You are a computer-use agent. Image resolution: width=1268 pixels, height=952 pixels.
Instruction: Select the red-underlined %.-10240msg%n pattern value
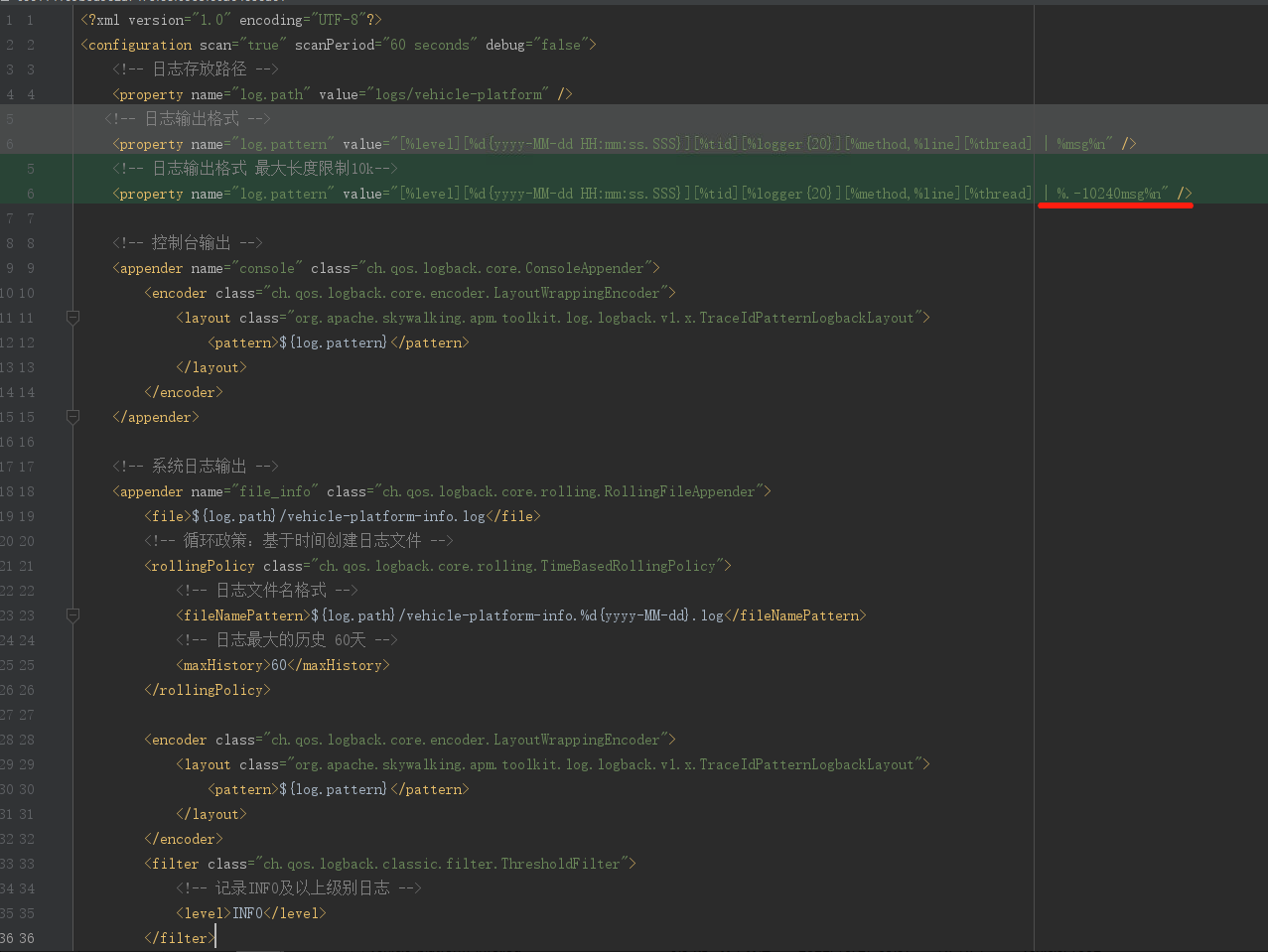click(x=1114, y=193)
